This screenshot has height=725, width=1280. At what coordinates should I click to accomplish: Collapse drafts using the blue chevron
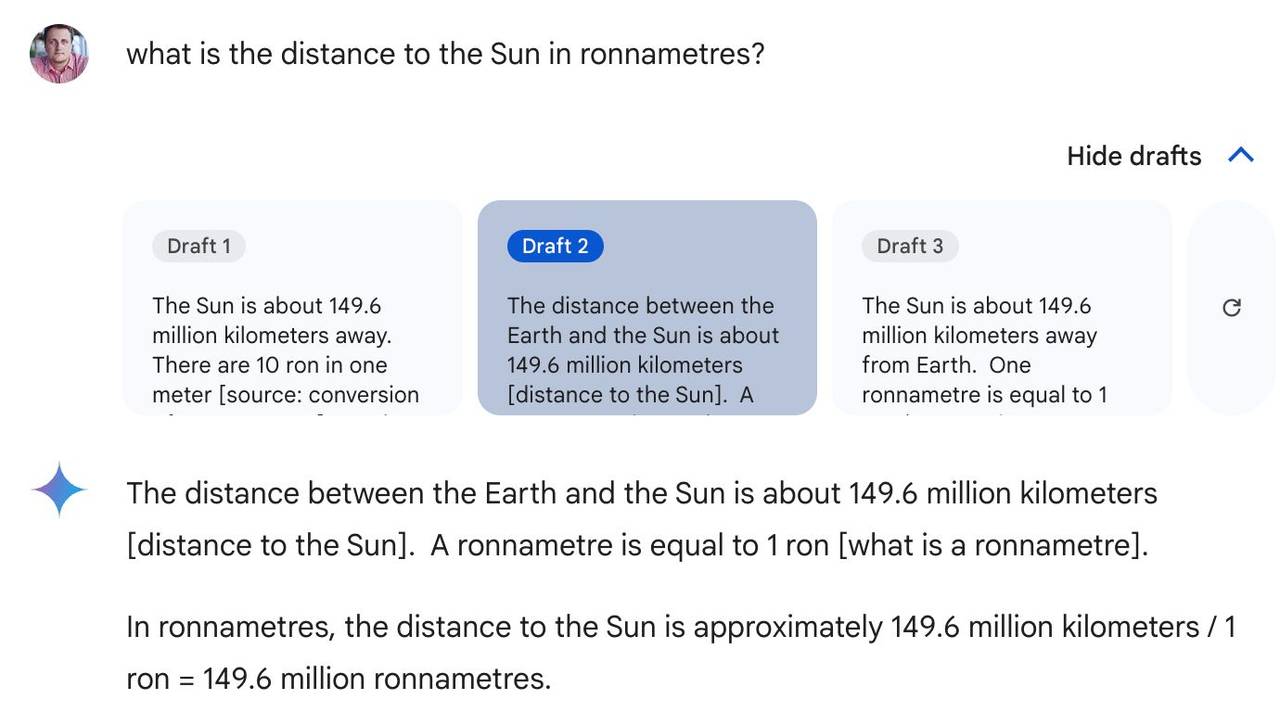click(x=1240, y=156)
